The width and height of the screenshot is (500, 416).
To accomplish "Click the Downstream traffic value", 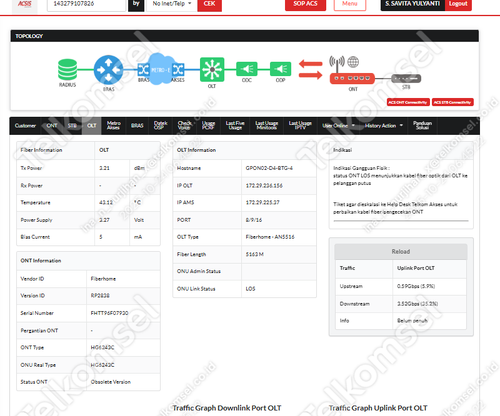I will [x=417, y=304].
